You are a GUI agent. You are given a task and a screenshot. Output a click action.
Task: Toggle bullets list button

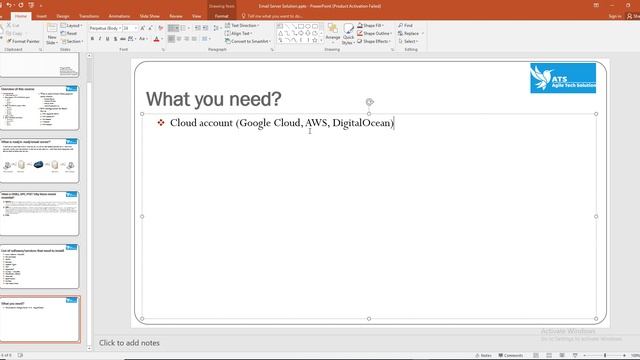coord(173,28)
